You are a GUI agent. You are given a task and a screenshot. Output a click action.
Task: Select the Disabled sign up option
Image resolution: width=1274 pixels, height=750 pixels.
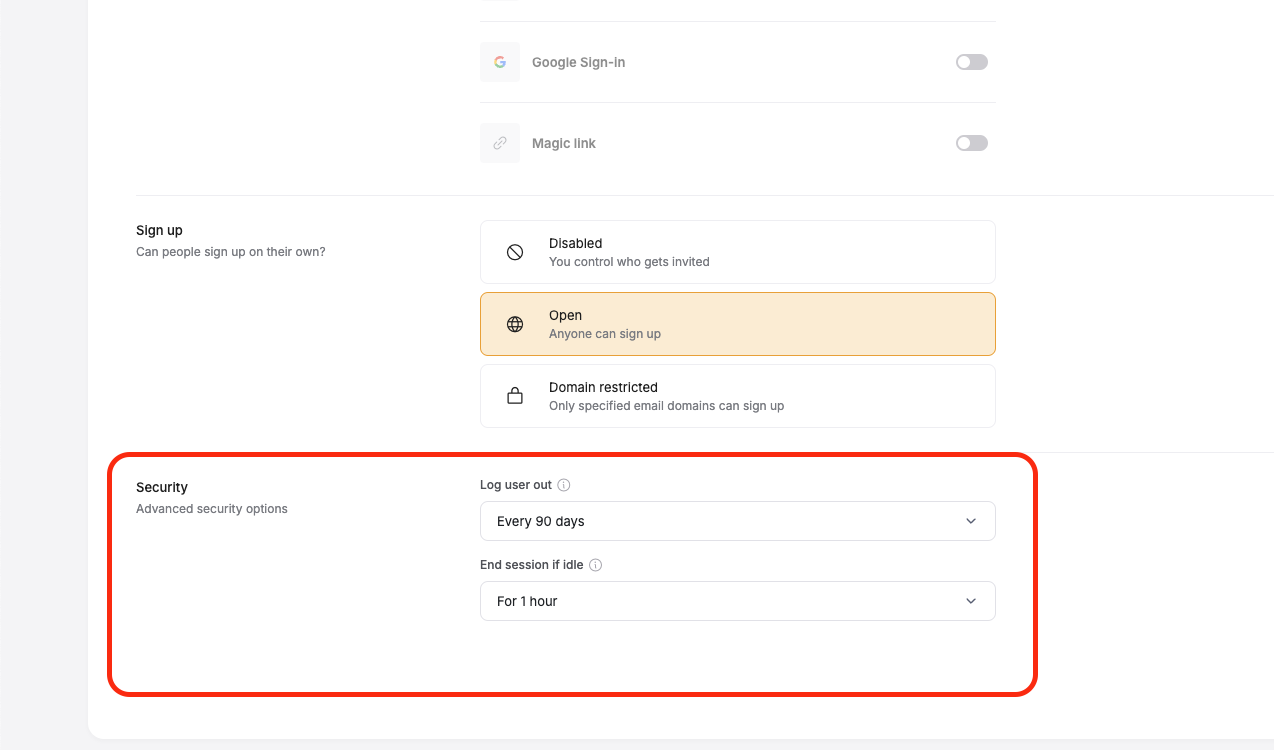[737, 252]
